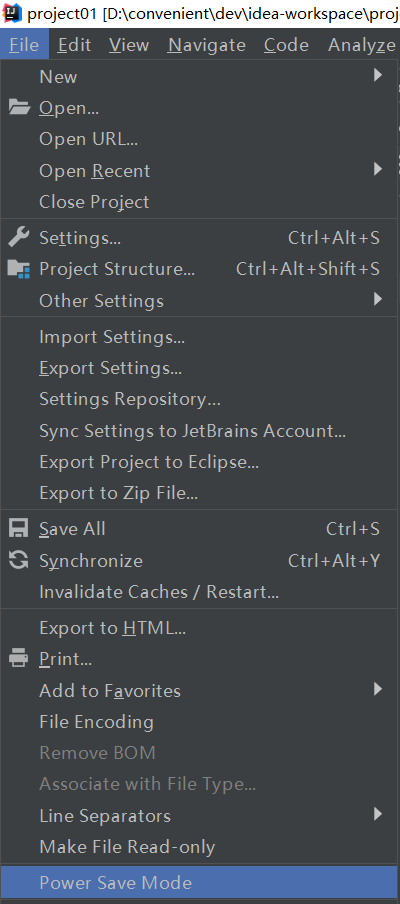Click the Settings wrench icon
The width and height of the screenshot is (400, 904).
18,238
